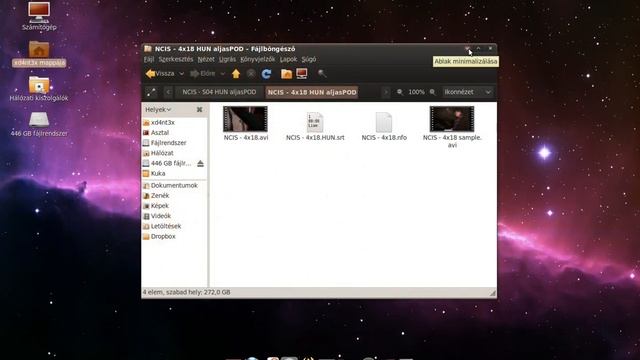The width and height of the screenshot is (640, 360).
Task: Maximize the file browser window
Action: tap(479, 49)
